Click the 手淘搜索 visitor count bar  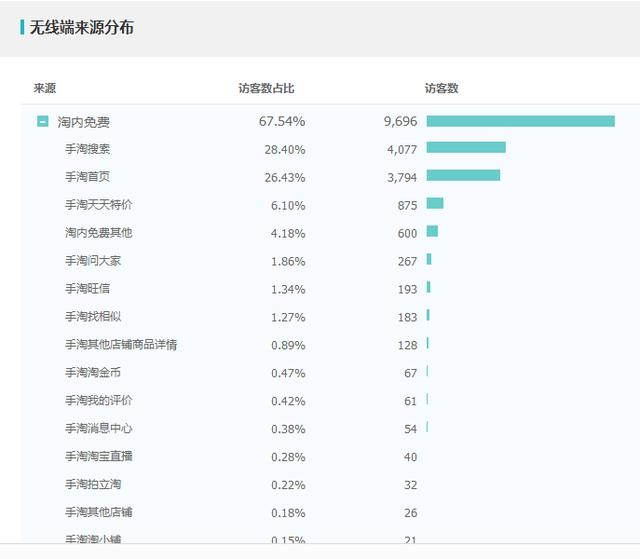point(466,147)
